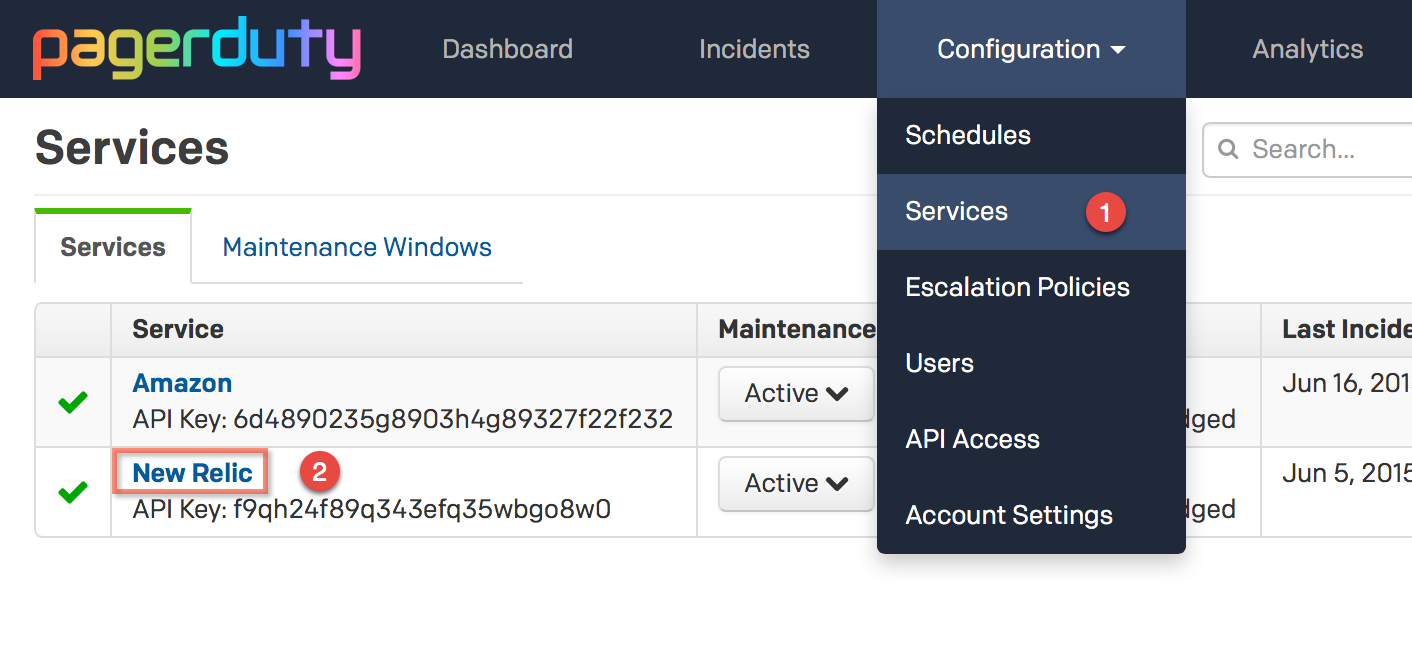
Task: Choose Users from the Configuration menu
Action: pyautogui.click(x=1031, y=364)
